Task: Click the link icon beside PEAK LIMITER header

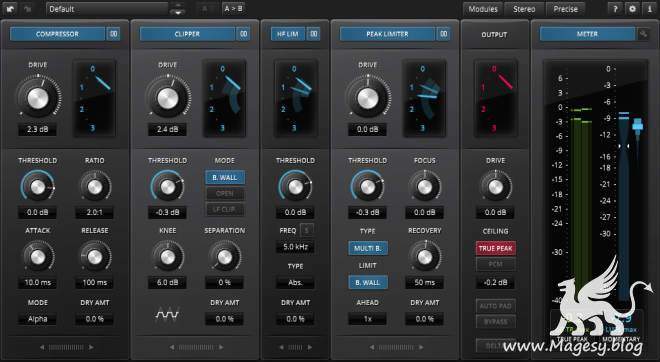Action: (443, 34)
